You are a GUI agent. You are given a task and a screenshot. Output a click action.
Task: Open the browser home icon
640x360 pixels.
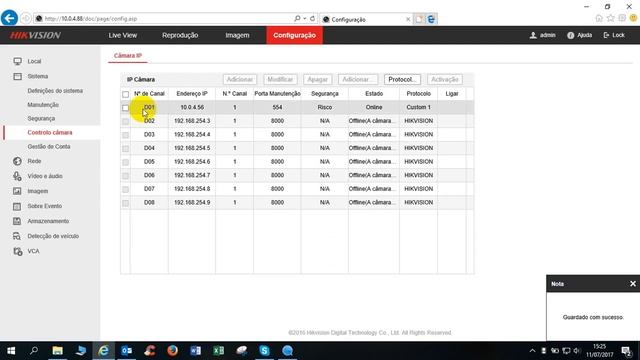[x=599, y=18]
